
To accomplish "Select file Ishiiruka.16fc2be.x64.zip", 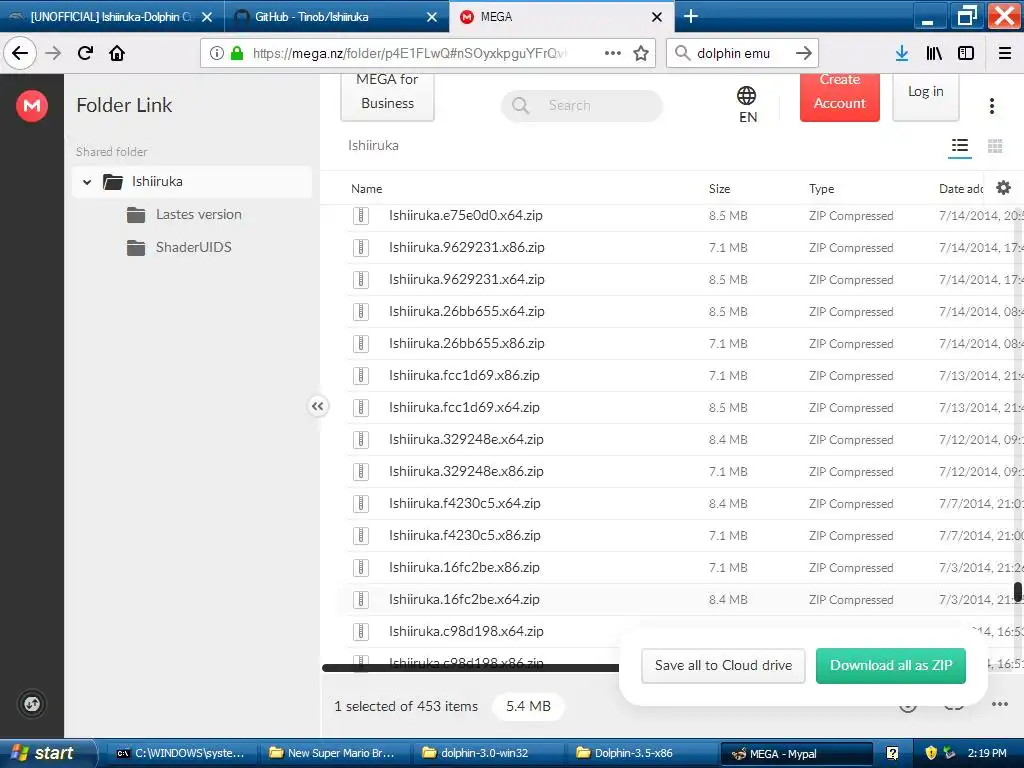I will pos(681,600).
